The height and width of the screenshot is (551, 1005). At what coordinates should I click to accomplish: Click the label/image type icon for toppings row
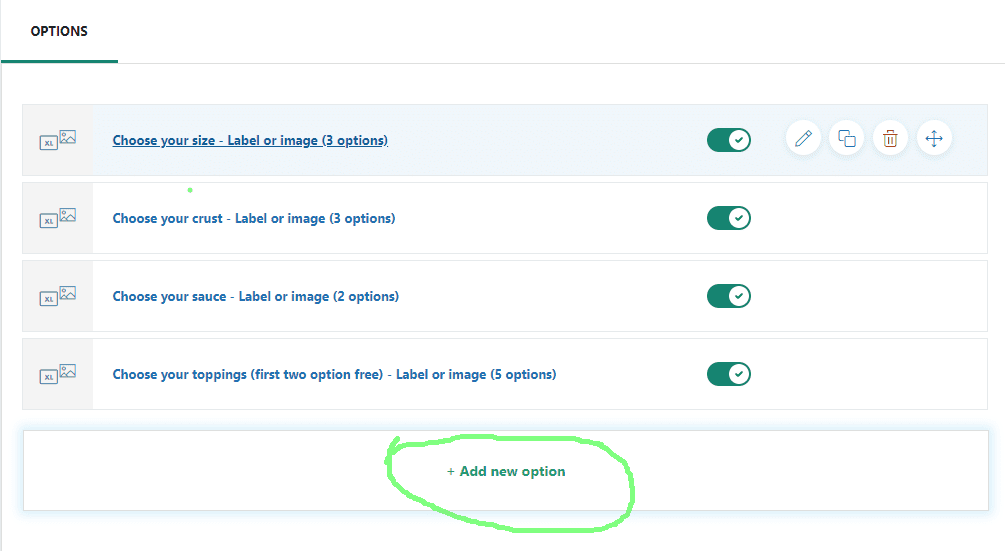tap(58, 375)
